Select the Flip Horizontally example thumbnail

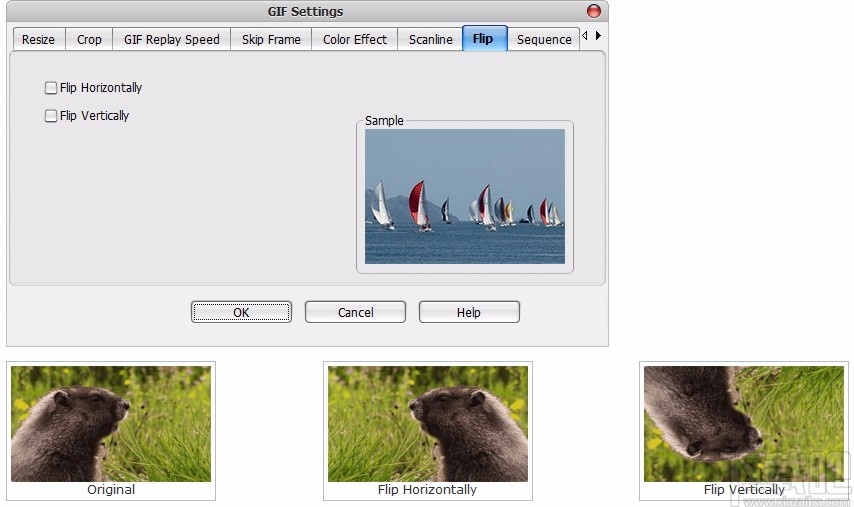428,424
